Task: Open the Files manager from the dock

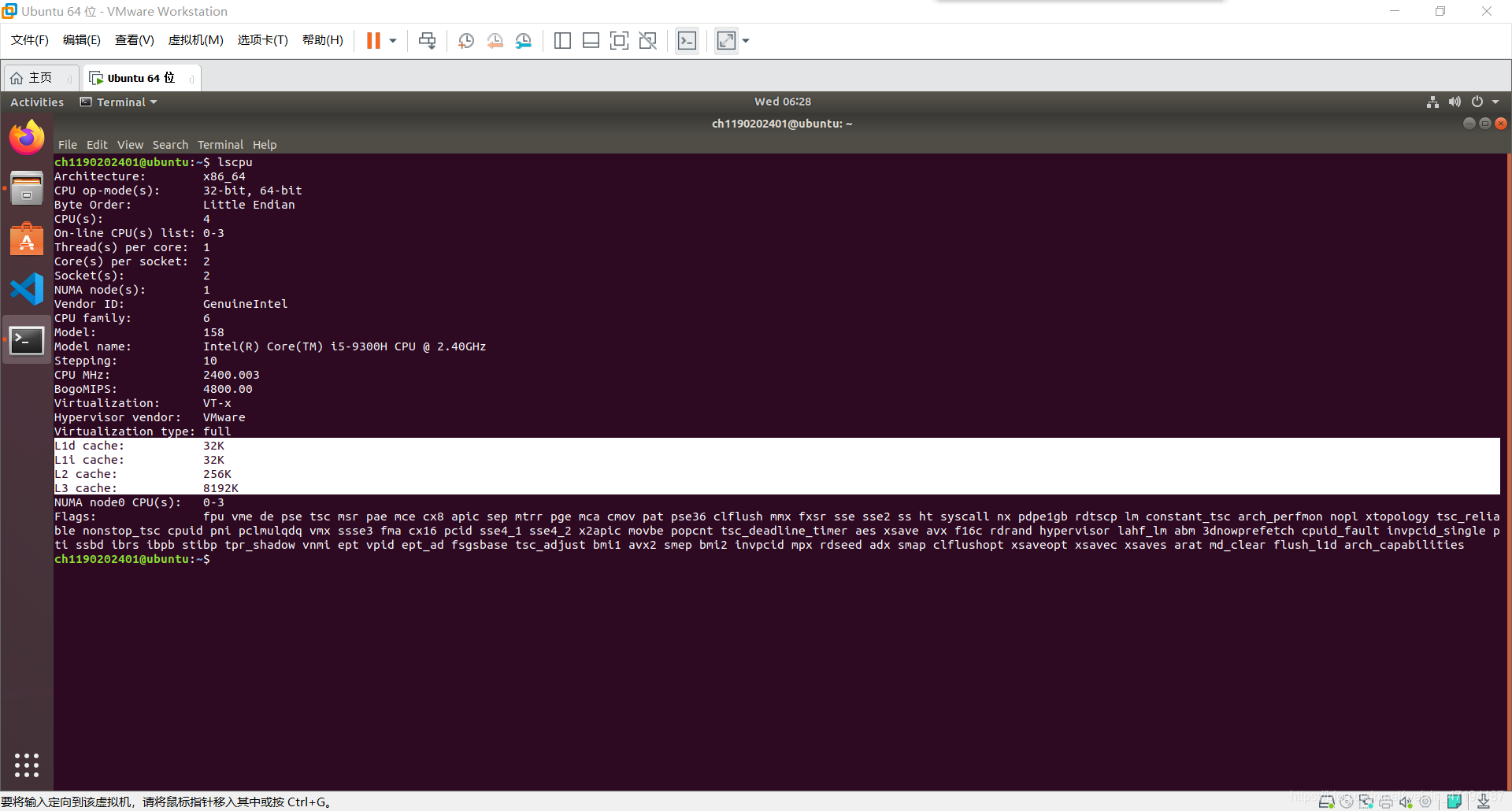Action: (27, 188)
